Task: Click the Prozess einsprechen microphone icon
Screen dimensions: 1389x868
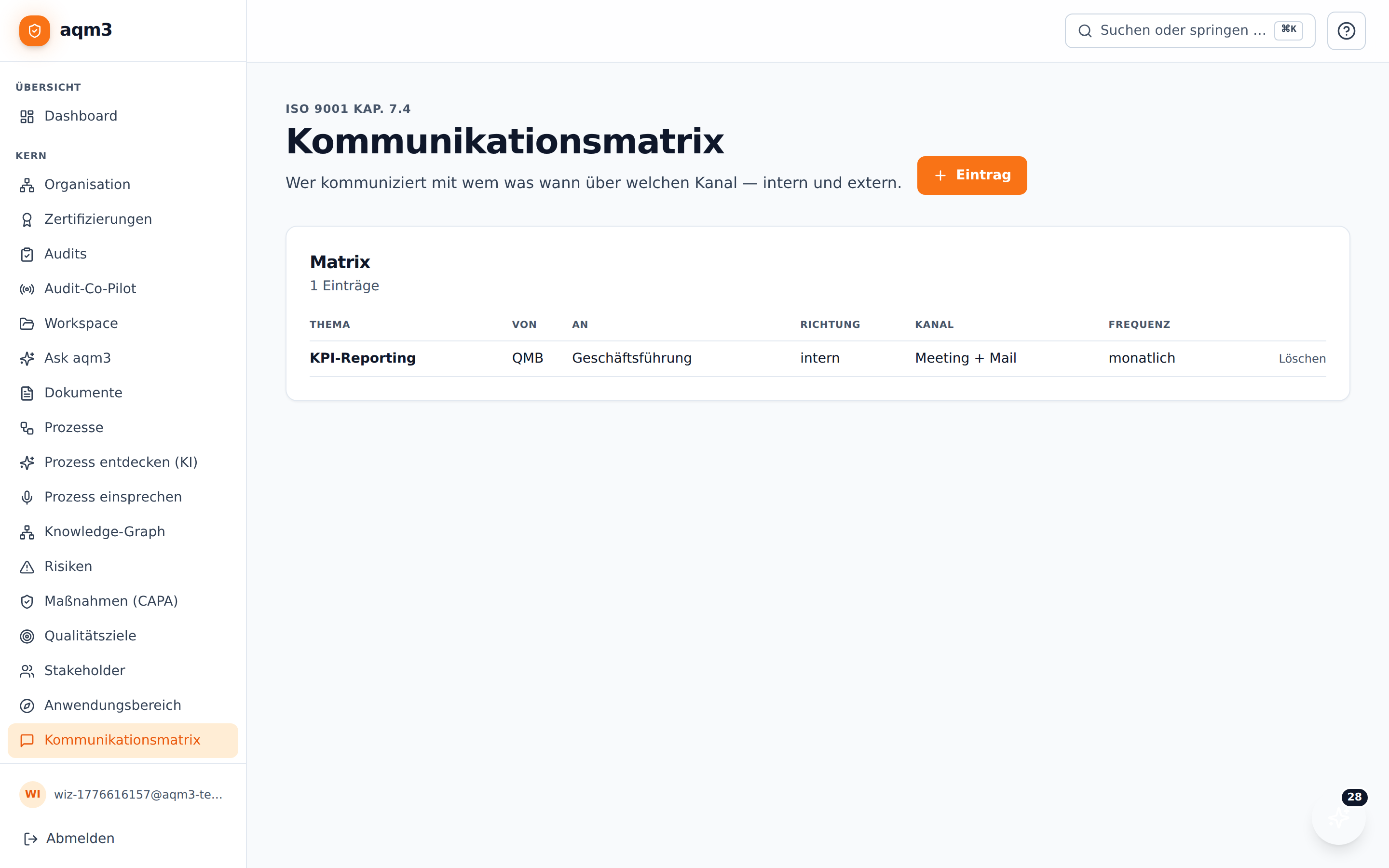Action: [x=27, y=498]
